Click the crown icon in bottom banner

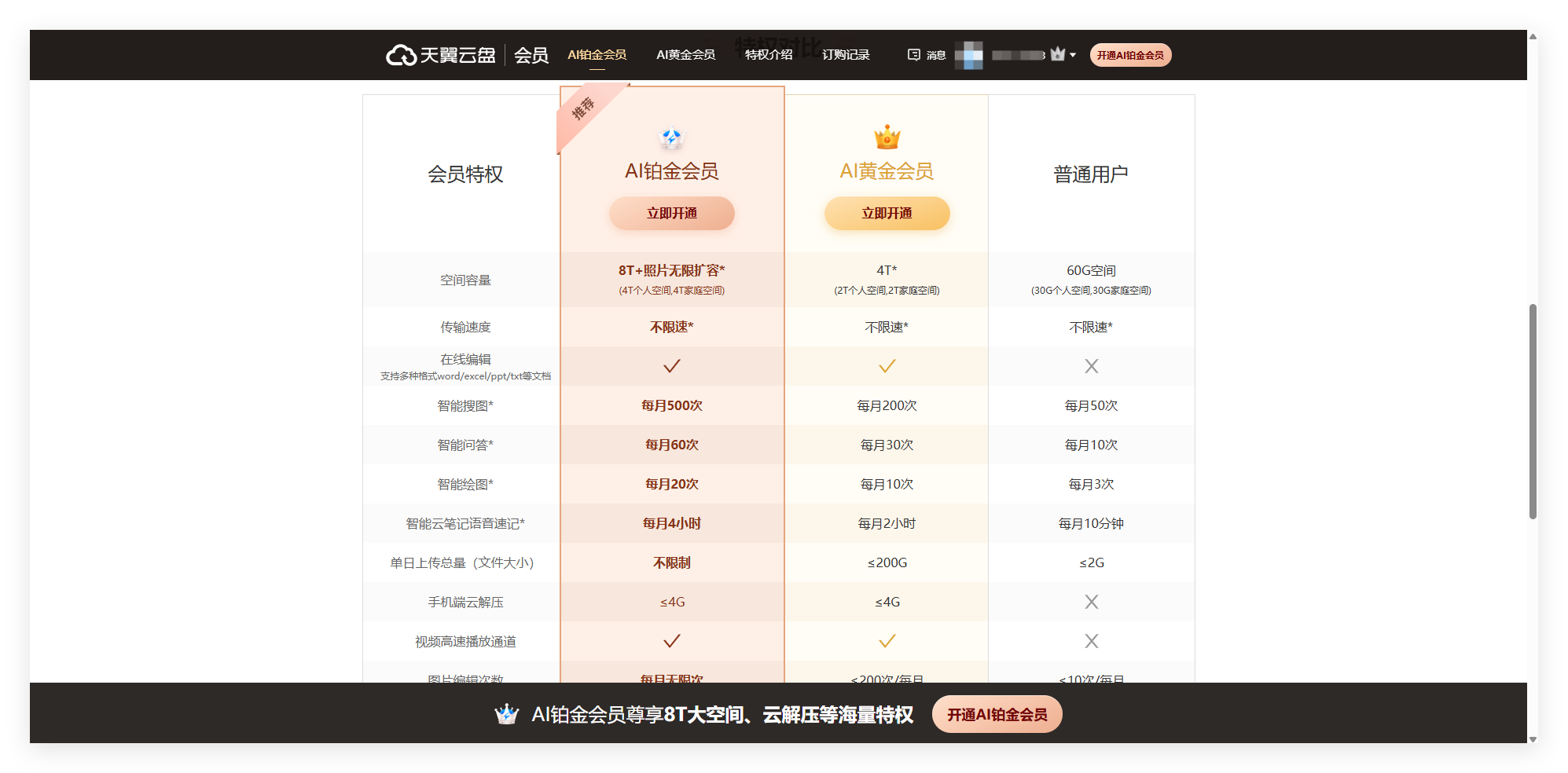tap(506, 714)
